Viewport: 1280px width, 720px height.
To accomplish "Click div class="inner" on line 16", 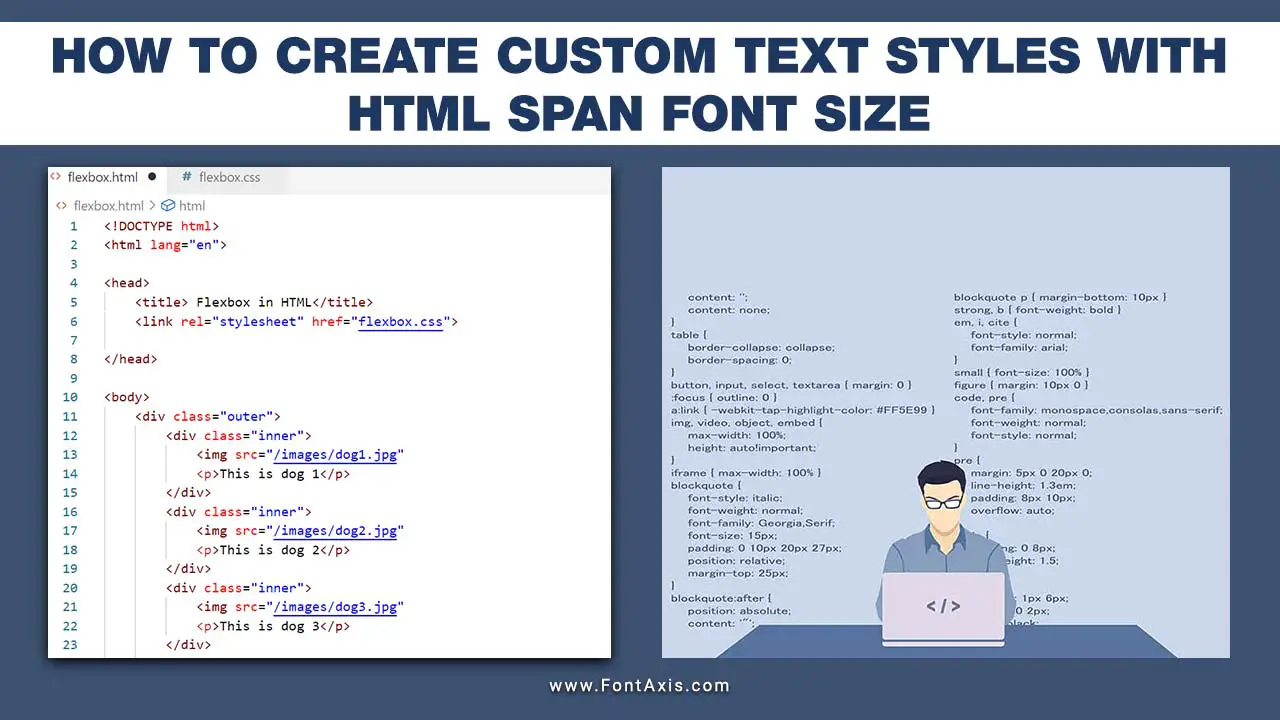I will pyautogui.click(x=239, y=512).
